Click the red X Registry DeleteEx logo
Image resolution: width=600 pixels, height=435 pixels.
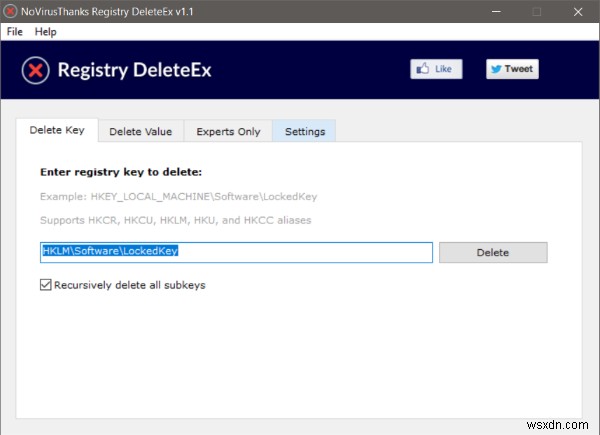pyautogui.click(x=35, y=70)
